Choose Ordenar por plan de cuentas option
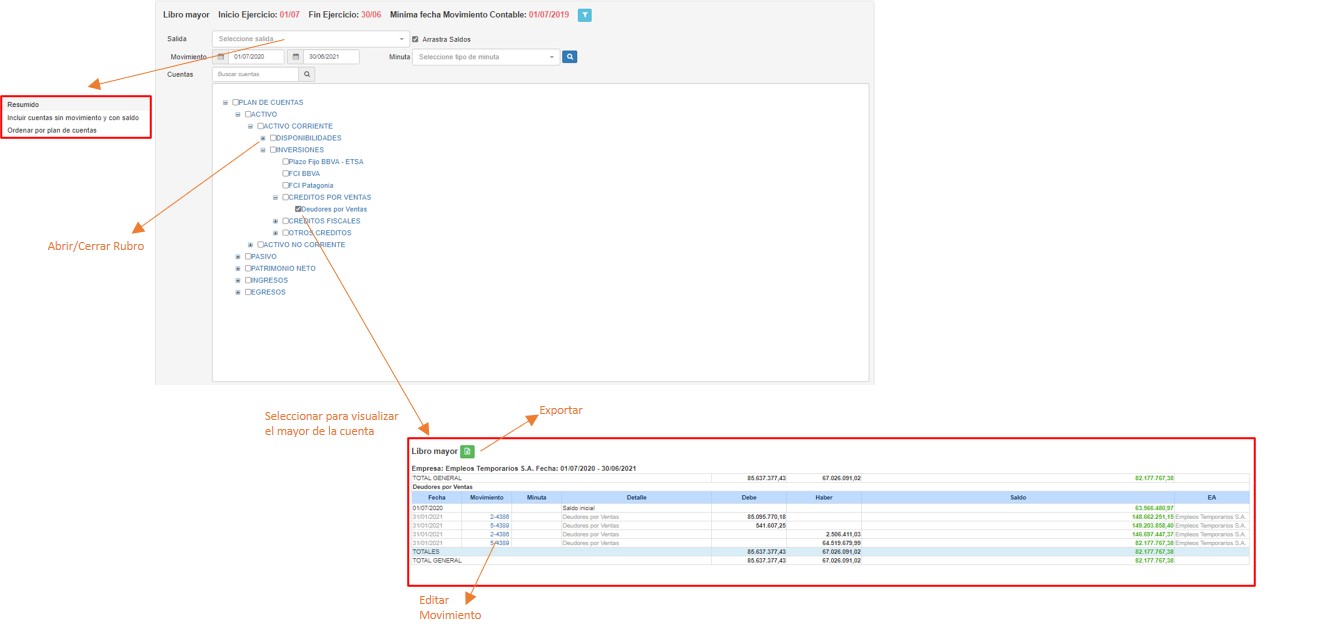The height and width of the screenshot is (630, 1344). [52, 130]
